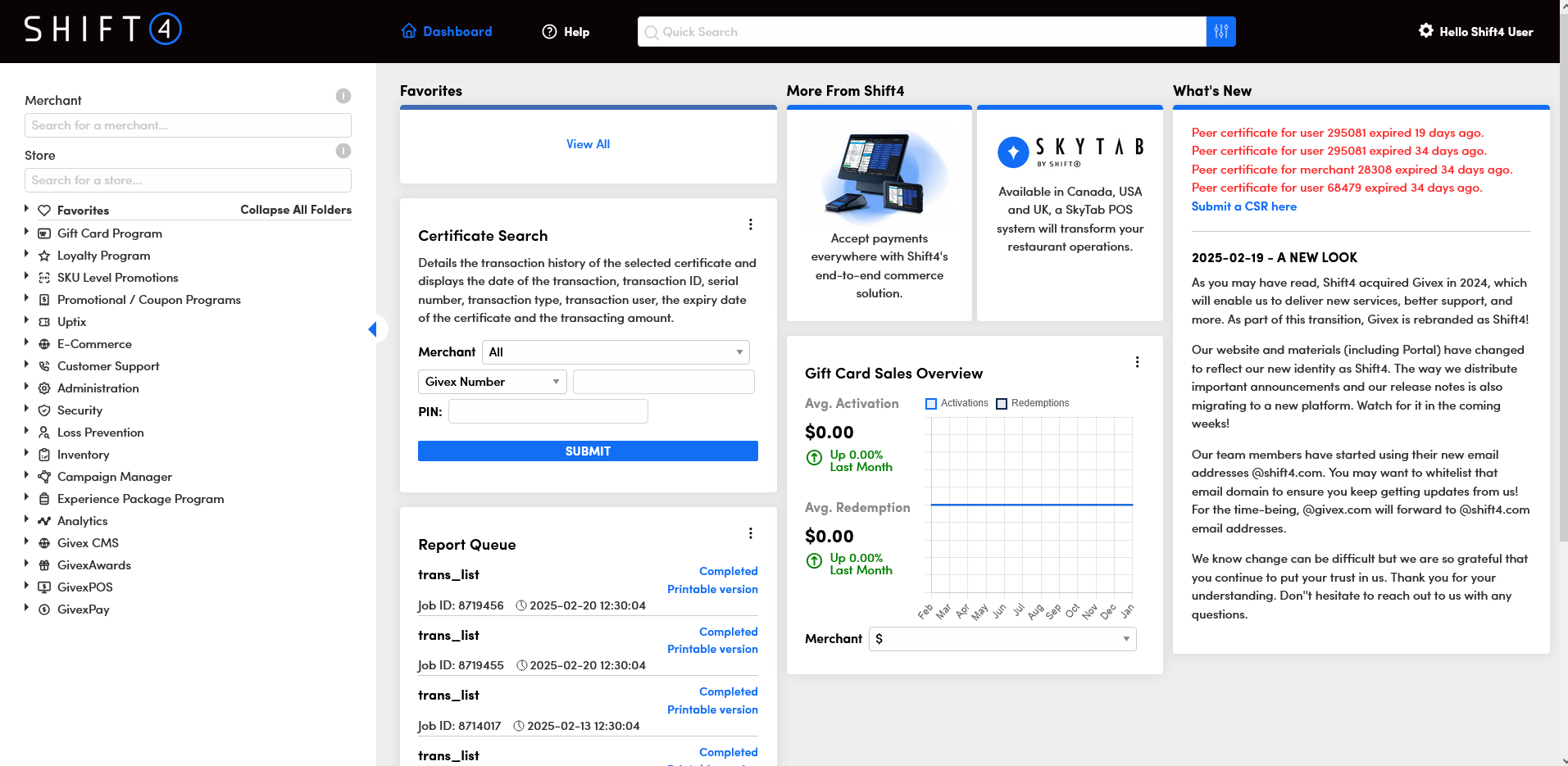Click the SUBMIT button
Screen dimensions: 1568x766
pos(588,451)
